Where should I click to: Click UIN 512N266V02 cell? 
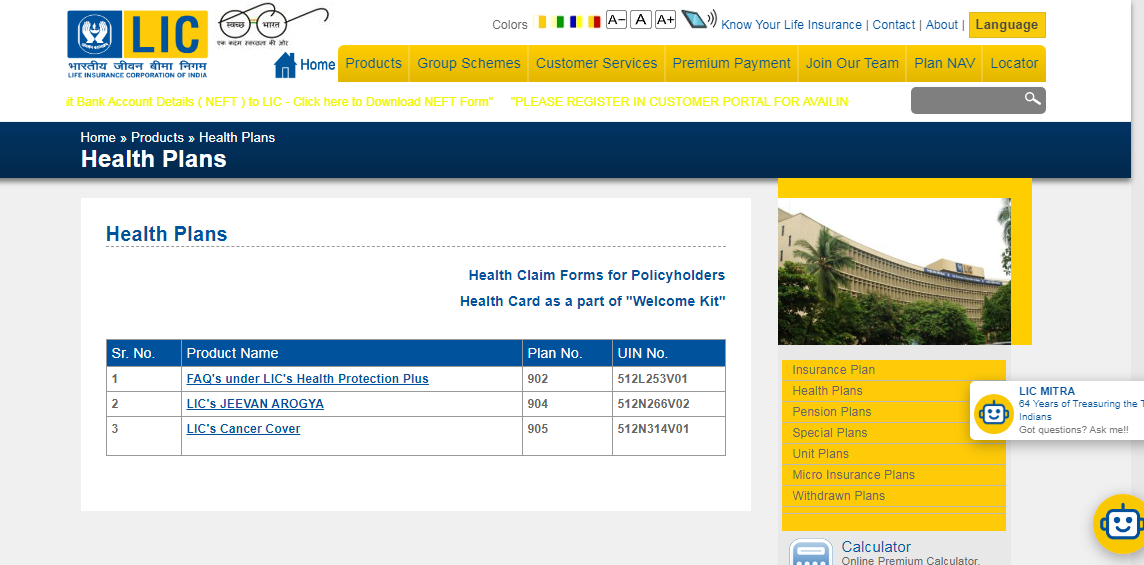(669, 404)
